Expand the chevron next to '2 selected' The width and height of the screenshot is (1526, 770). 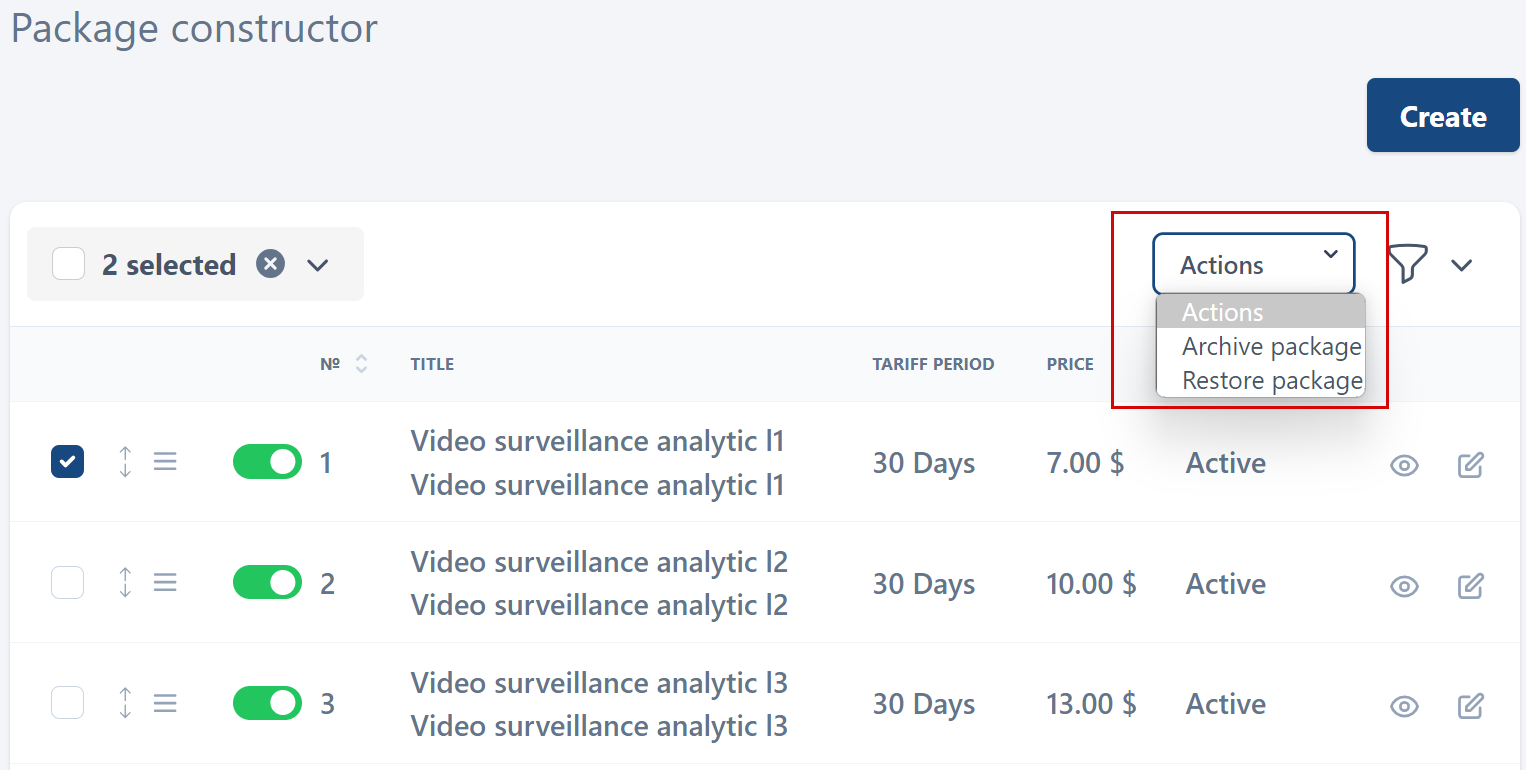318,265
